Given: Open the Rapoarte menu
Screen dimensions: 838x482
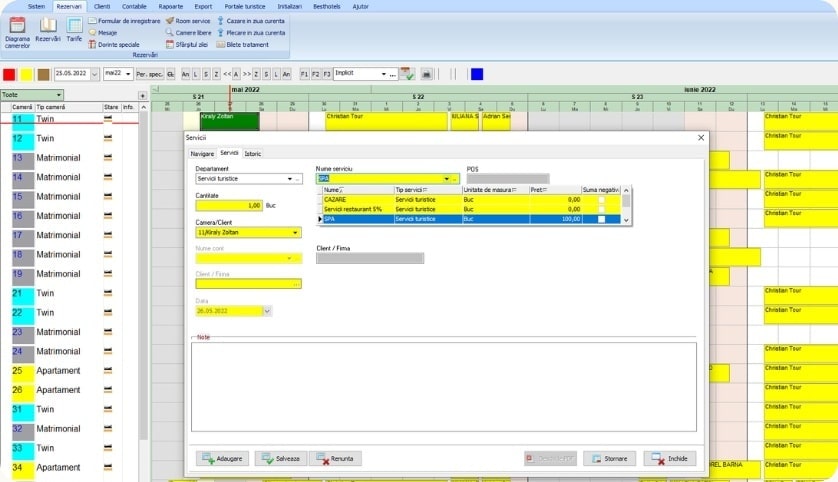Looking at the screenshot, I should point(171,6).
